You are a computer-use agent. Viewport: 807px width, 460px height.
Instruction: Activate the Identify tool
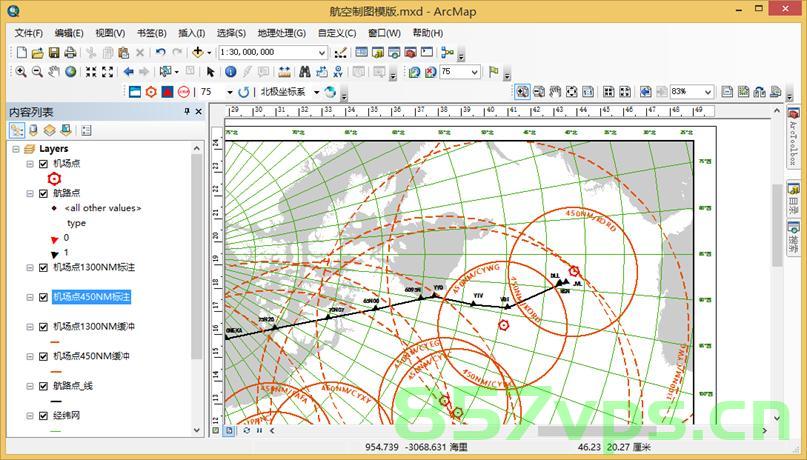pos(231,72)
